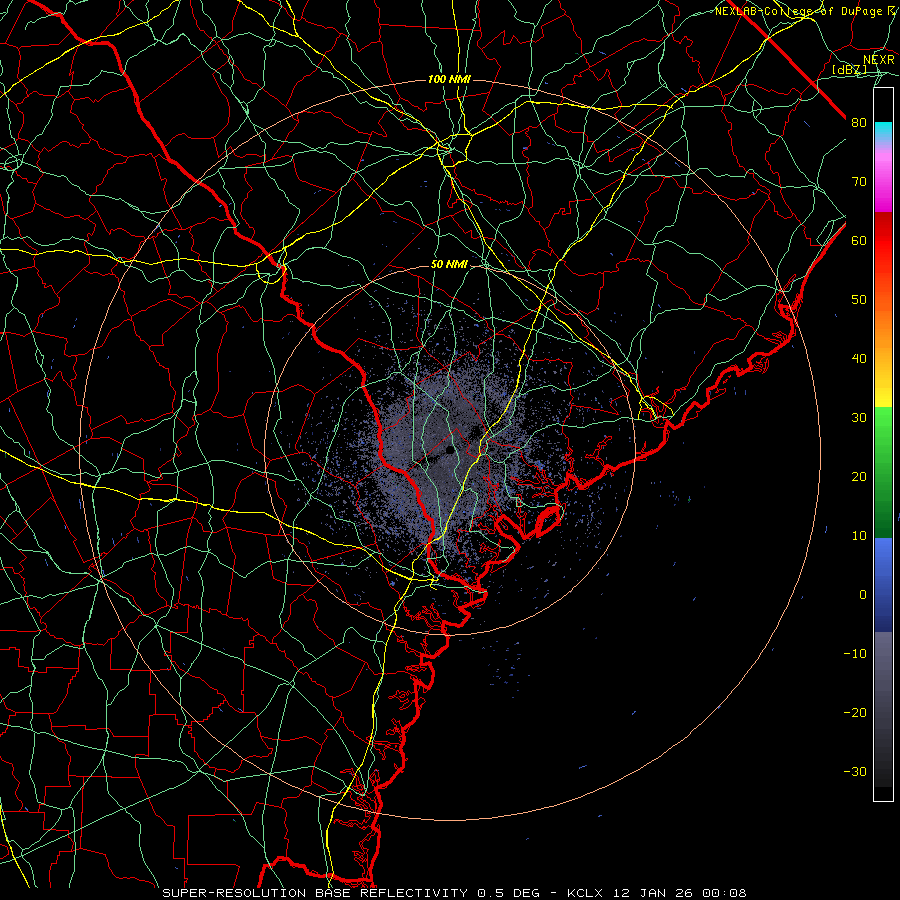Click the -20 value on dBZ scale
900x900 pixels.
pyautogui.click(x=855, y=712)
